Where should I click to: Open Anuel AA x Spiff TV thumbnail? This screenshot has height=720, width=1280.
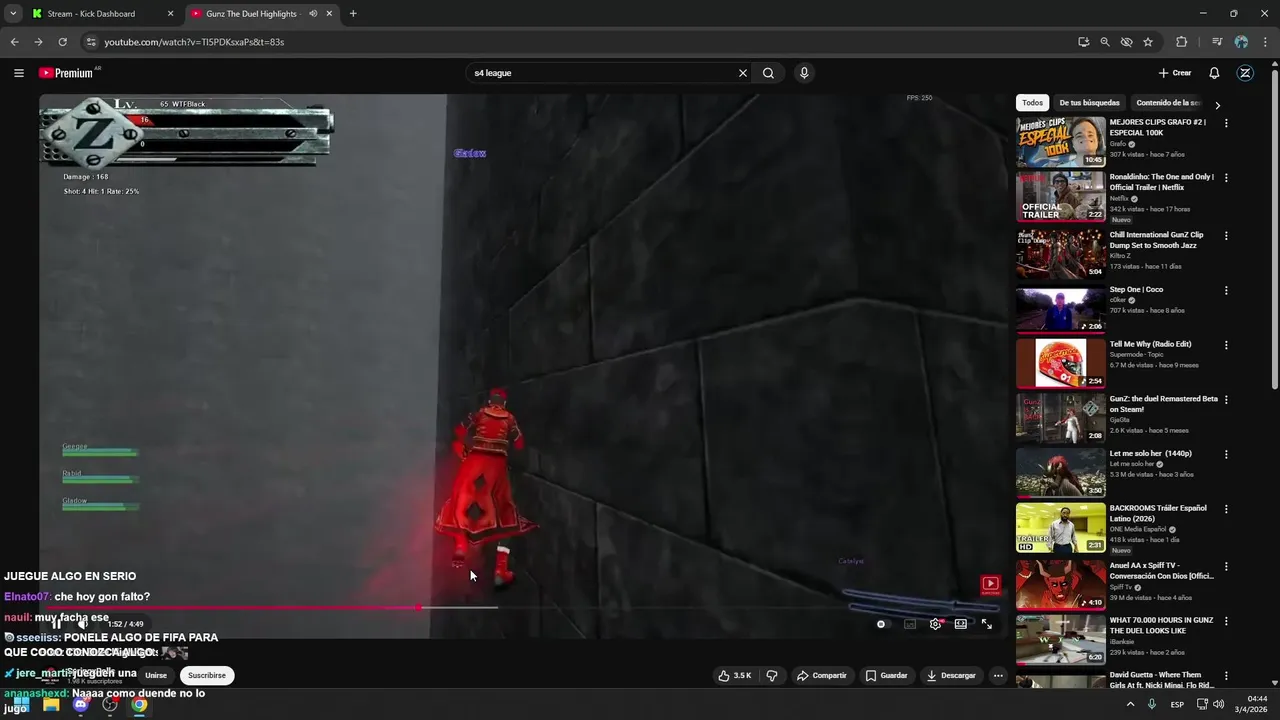click(x=1061, y=585)
